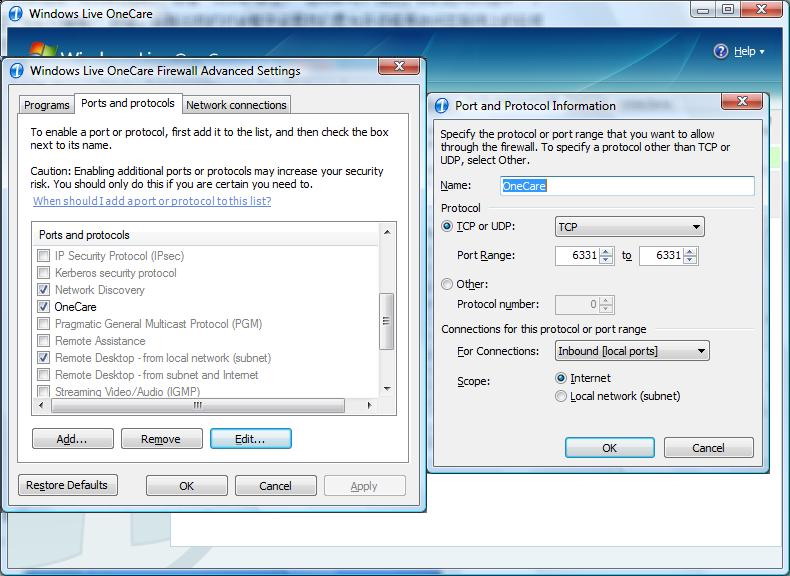Click the disabled Apply button
The width and height of the screenshot is (790, 576).
[x=364, y=486]
